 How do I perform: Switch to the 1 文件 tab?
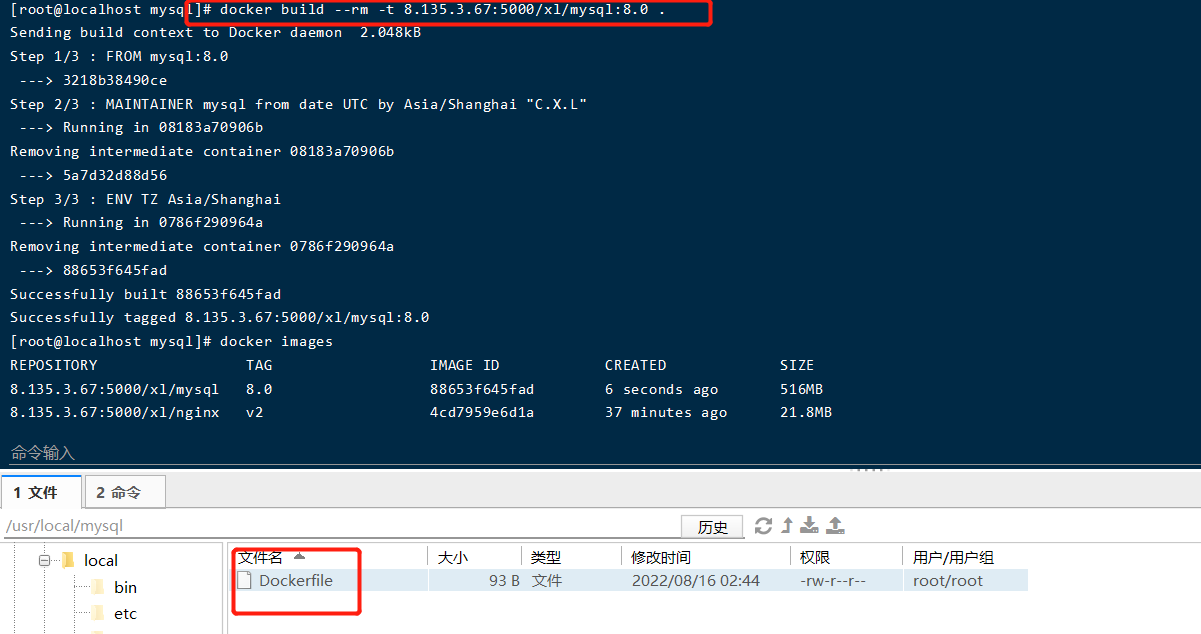(41, 491)
